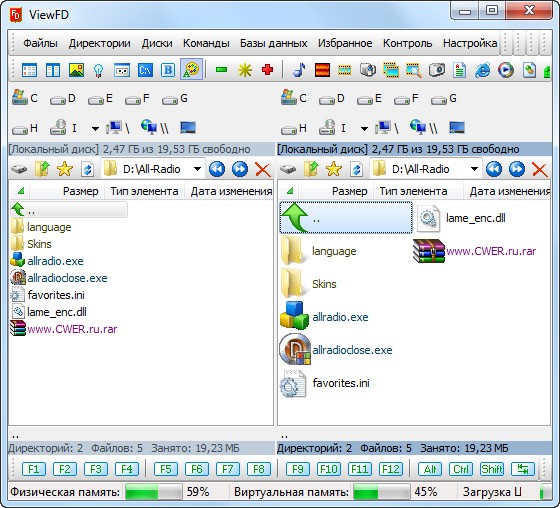560x508 pixels.
Task: Open left panel D:\All-Radio path dropdown
Action: click(x=197, y=169)
